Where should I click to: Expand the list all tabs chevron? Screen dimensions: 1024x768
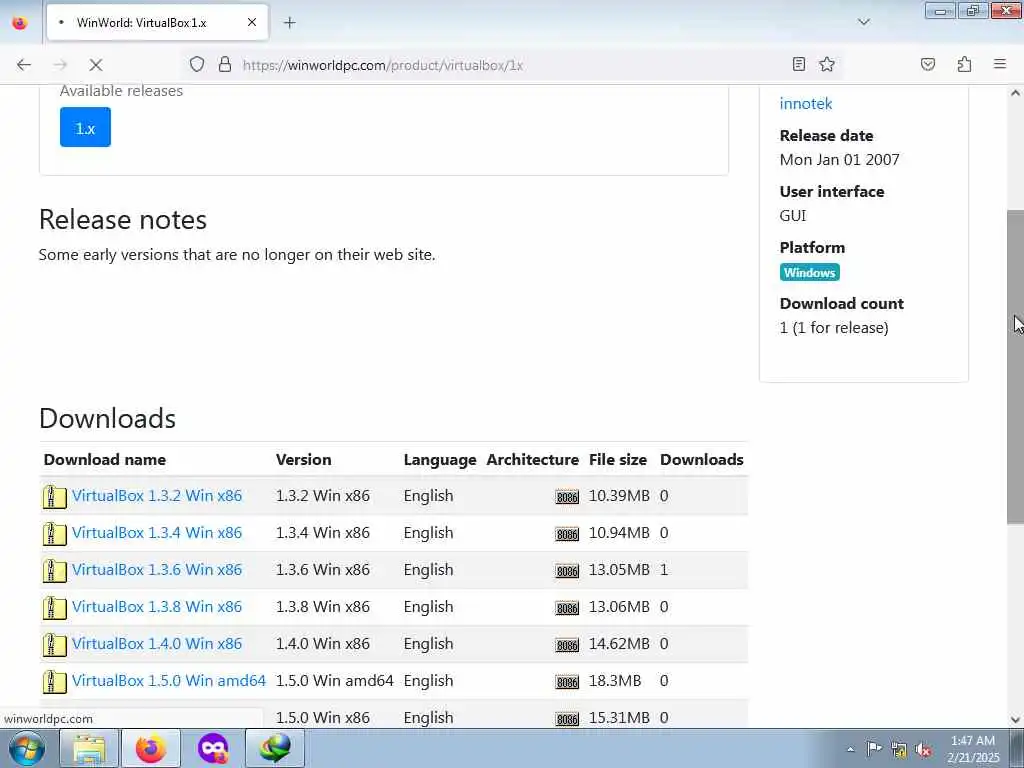[864, 22]
